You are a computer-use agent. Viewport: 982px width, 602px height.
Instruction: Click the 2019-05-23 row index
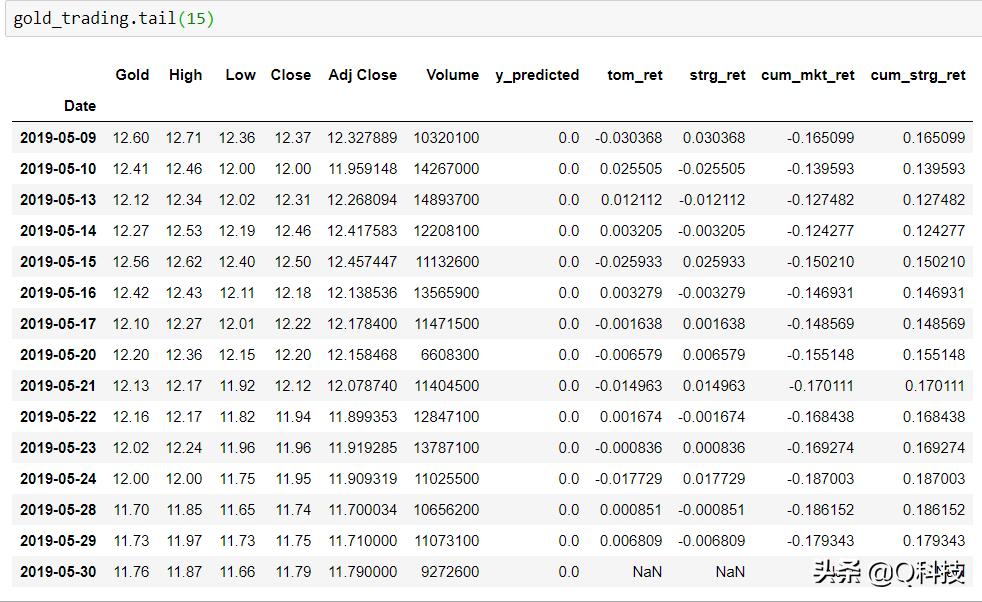point(58,448)
